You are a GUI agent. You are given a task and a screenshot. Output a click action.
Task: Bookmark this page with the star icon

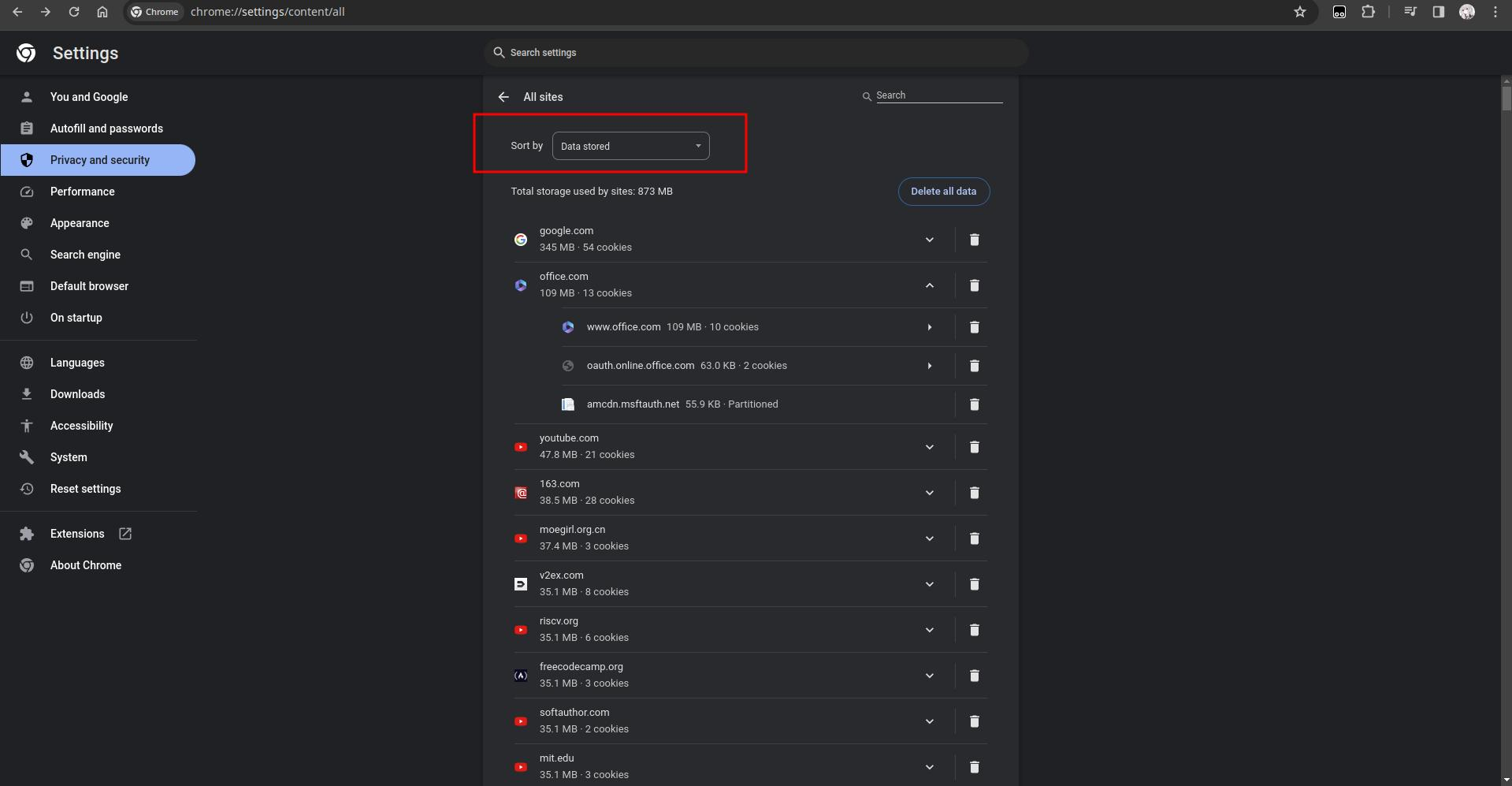(x=1300, y=12)
